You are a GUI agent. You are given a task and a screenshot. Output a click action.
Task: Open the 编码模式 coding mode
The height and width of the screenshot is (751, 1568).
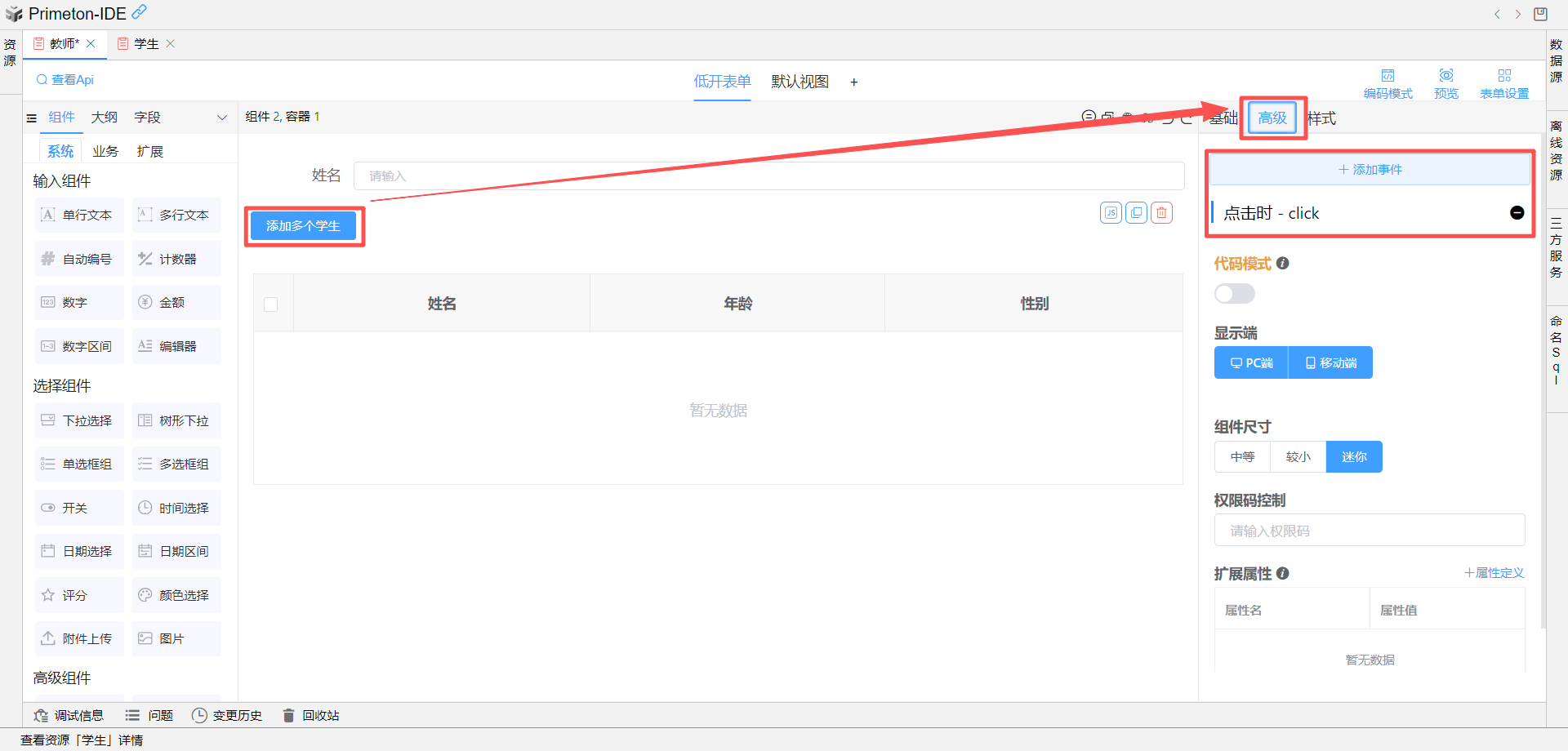(x=1388, y=84)
